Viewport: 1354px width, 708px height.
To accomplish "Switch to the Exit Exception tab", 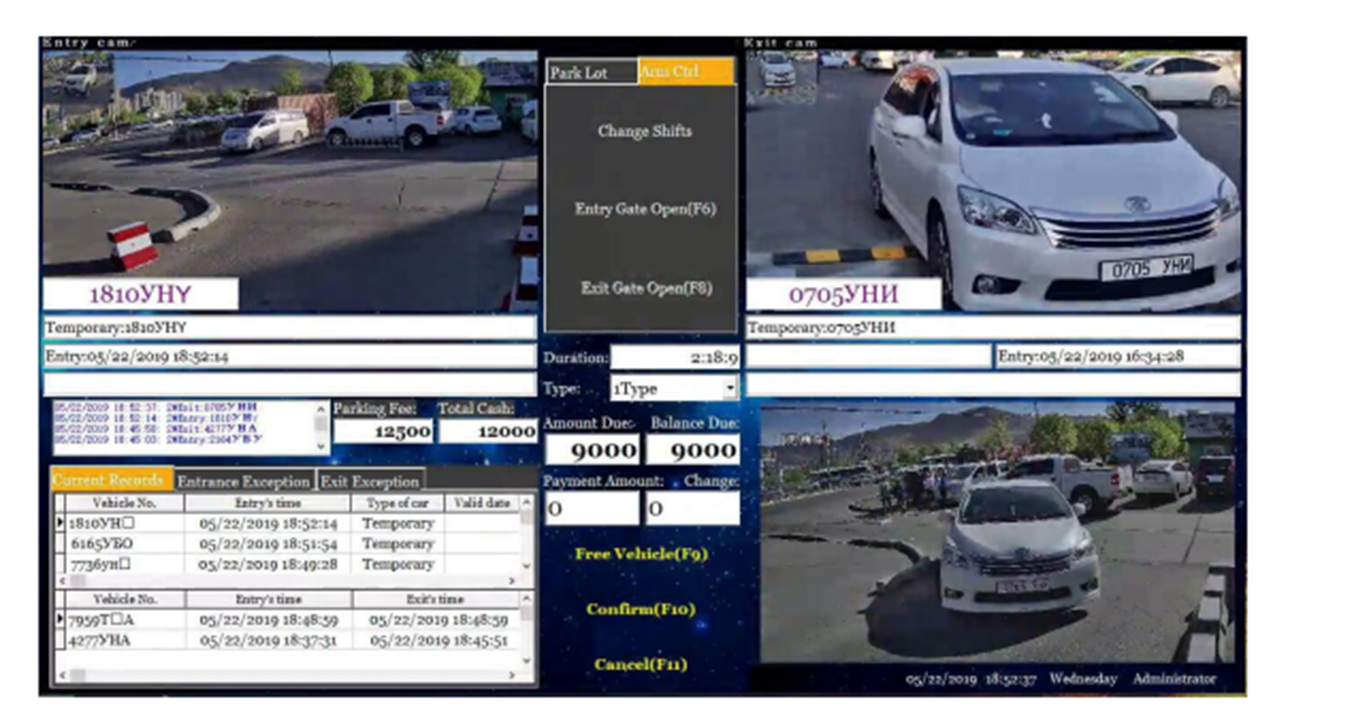I will tap(370, 481).
